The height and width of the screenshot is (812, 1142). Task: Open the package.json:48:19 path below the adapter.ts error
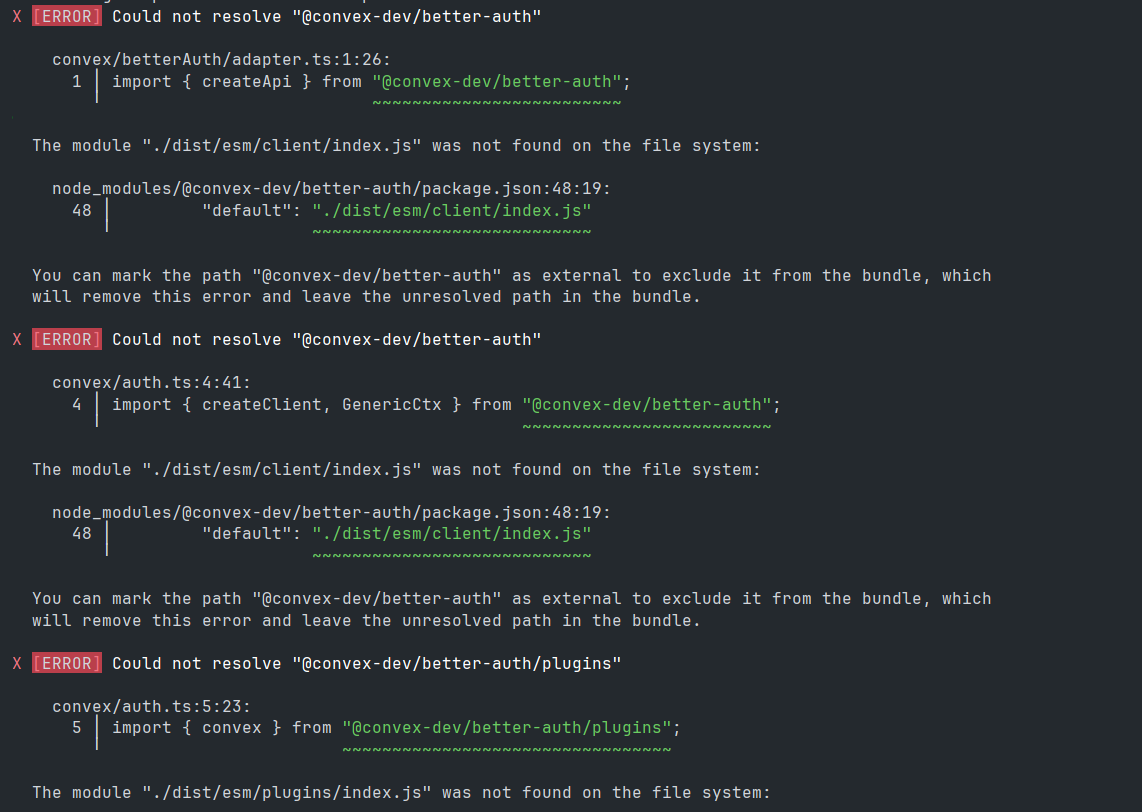coord(331,189)
